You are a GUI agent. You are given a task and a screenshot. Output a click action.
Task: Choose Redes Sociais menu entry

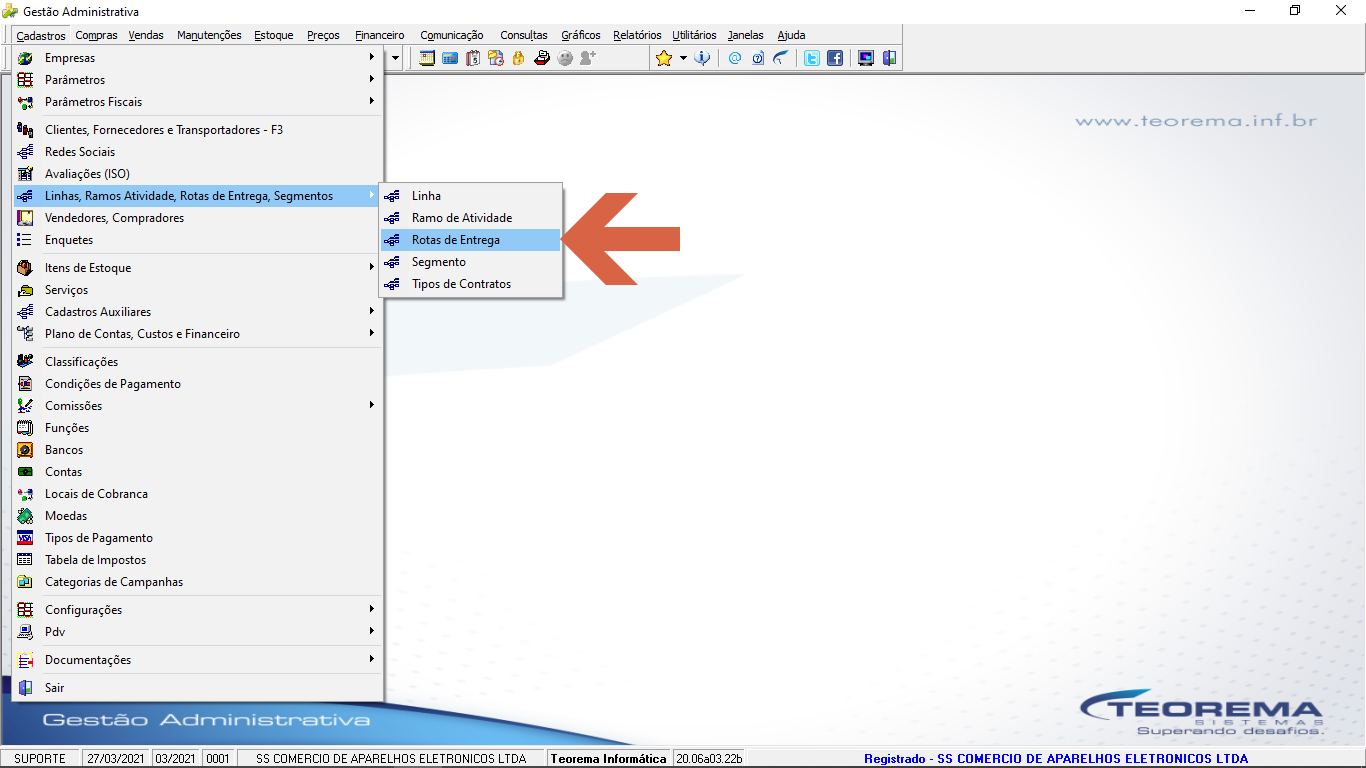[198, 152]
